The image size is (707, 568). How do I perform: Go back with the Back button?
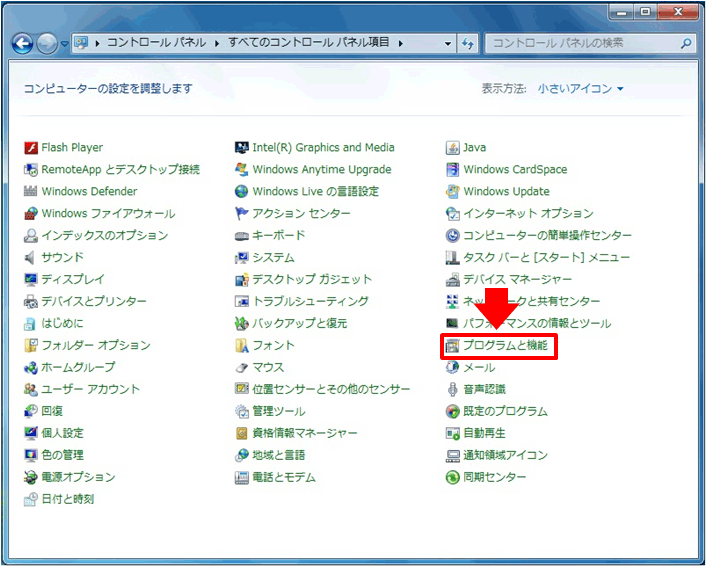click(23, 44)
